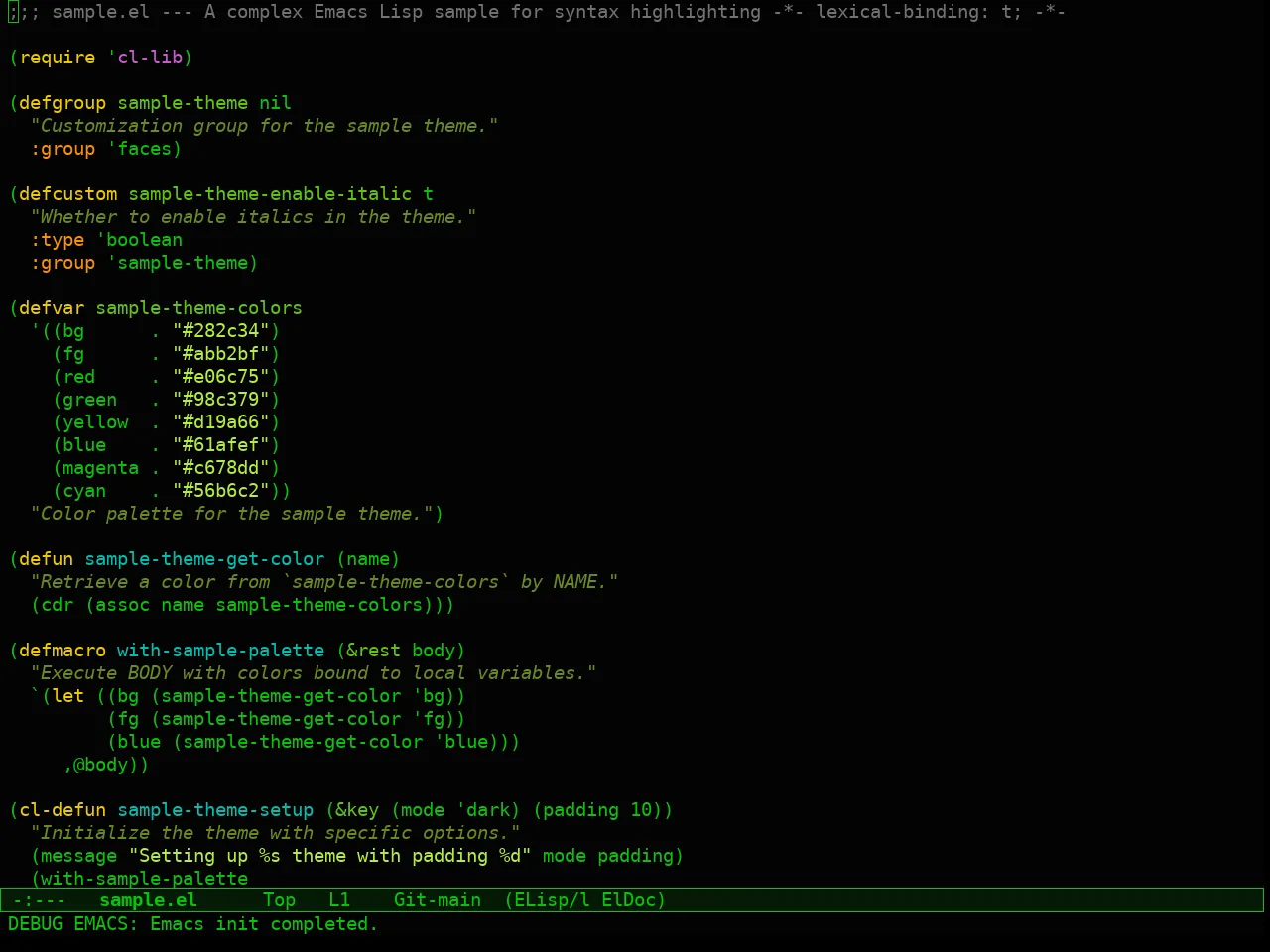Click the 'cl-defun' keyword

(63, 810)
